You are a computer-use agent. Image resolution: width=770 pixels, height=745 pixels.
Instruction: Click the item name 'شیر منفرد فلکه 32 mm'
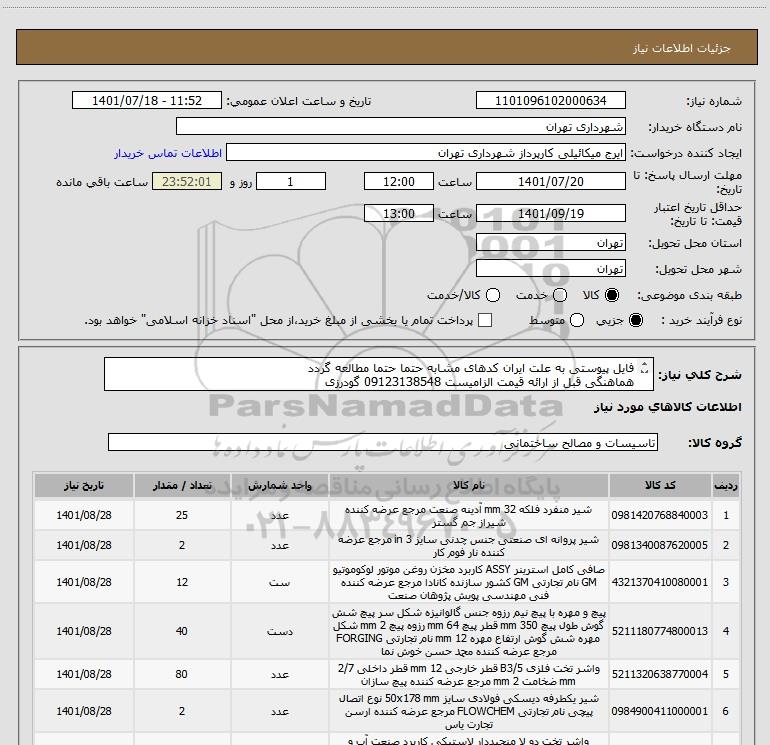[468, 516]
